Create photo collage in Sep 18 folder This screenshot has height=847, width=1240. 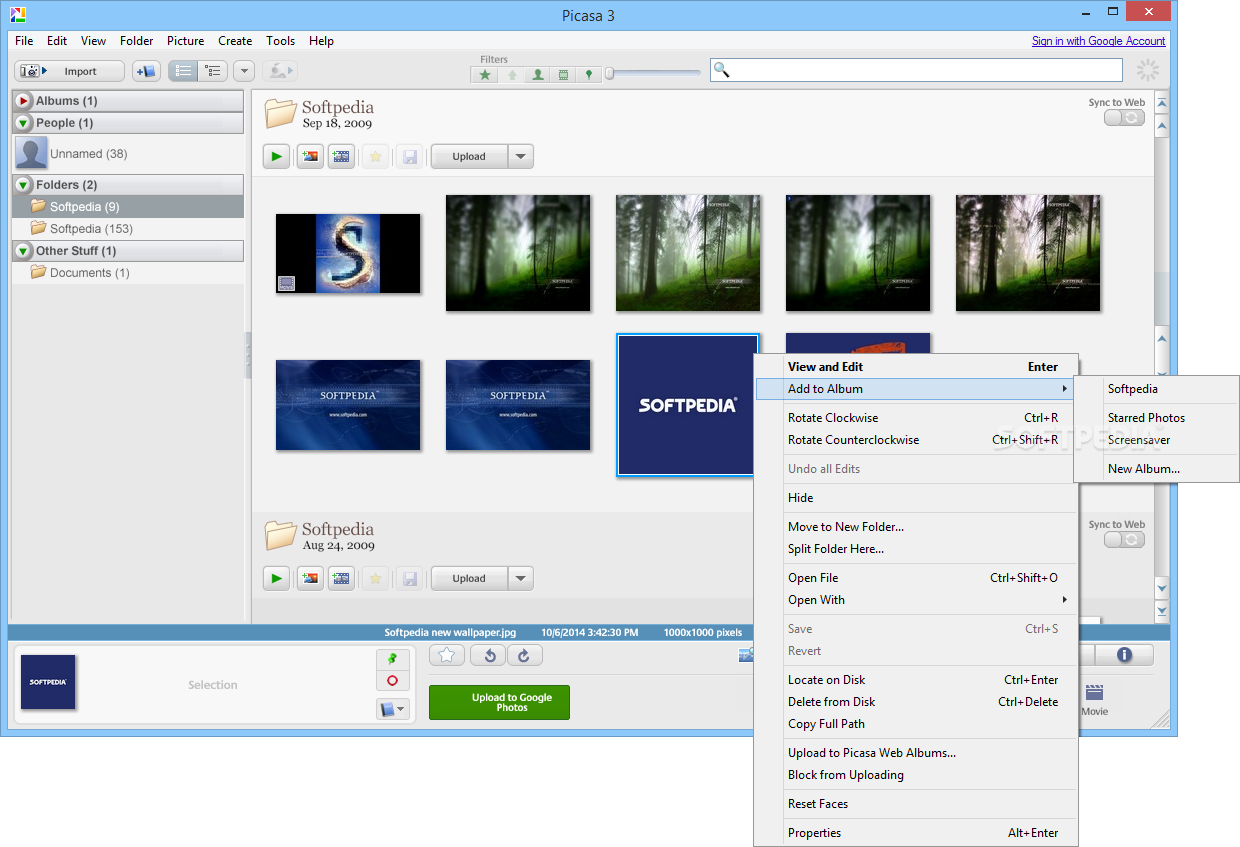(x=310, y=156)
